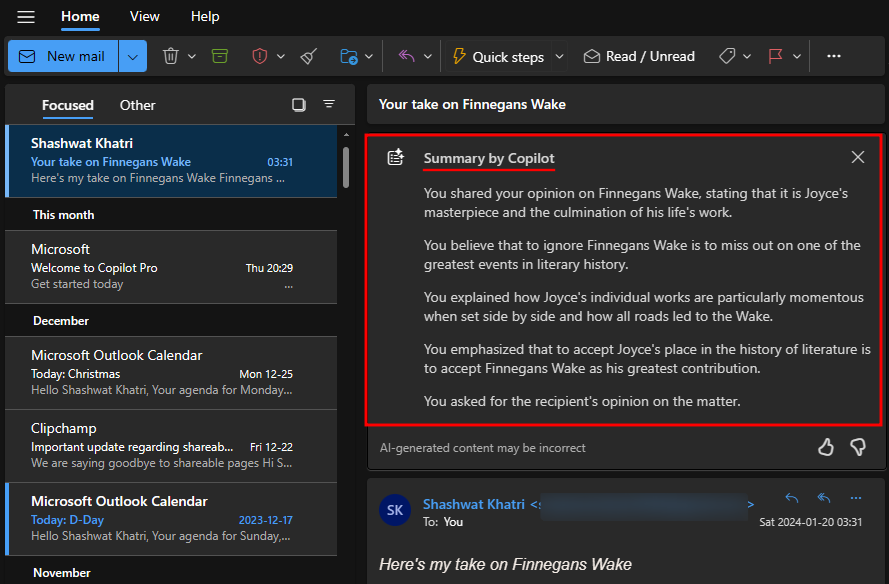889x584 pixels.
Task: Open more actions ellipsis in message header
Action: pos(856,498)
